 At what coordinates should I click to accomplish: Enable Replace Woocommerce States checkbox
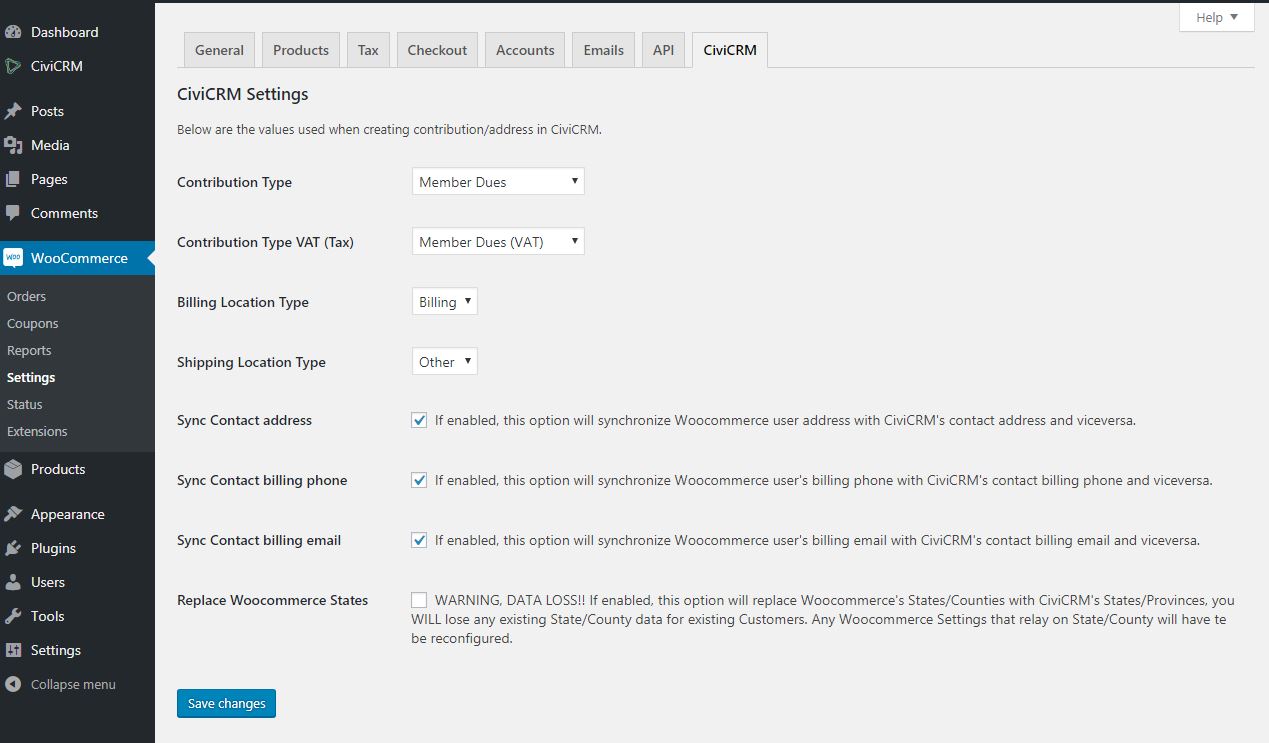coord(419,600)
